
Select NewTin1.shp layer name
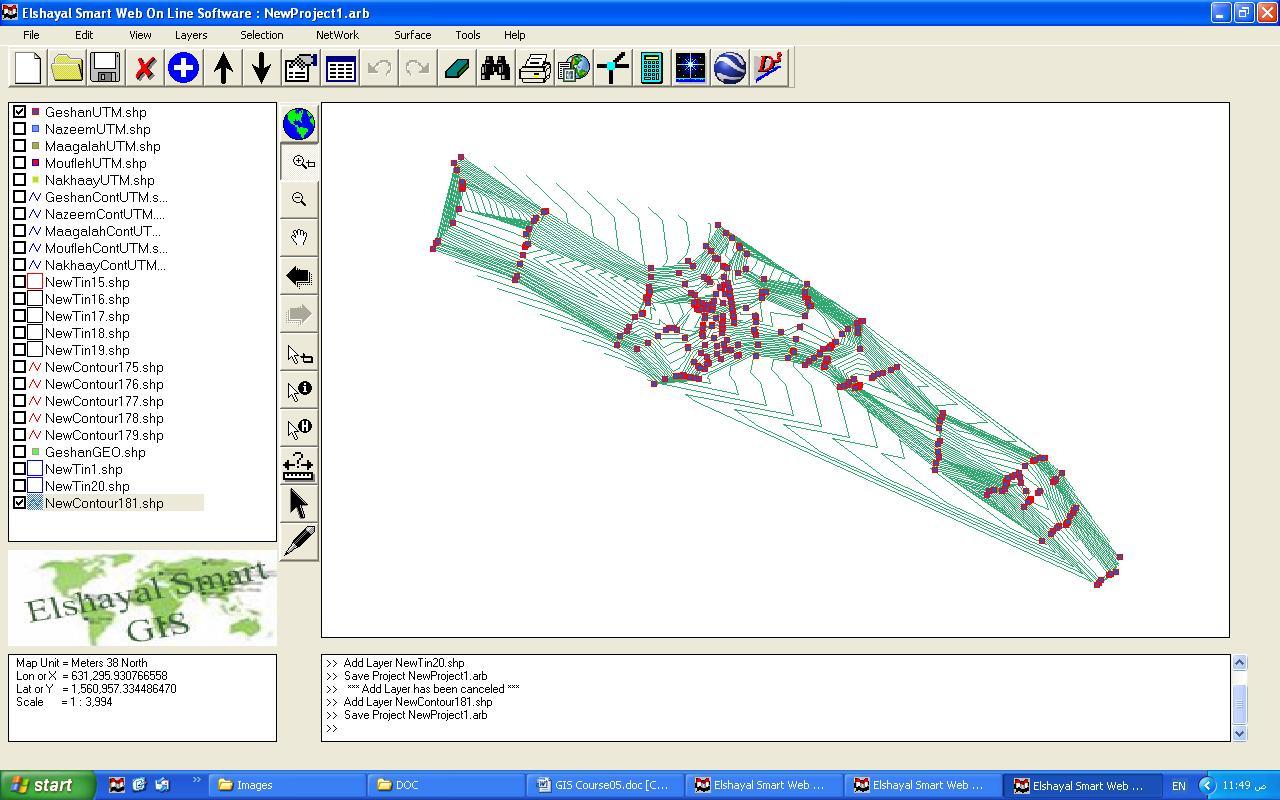[x=84, y=469]
